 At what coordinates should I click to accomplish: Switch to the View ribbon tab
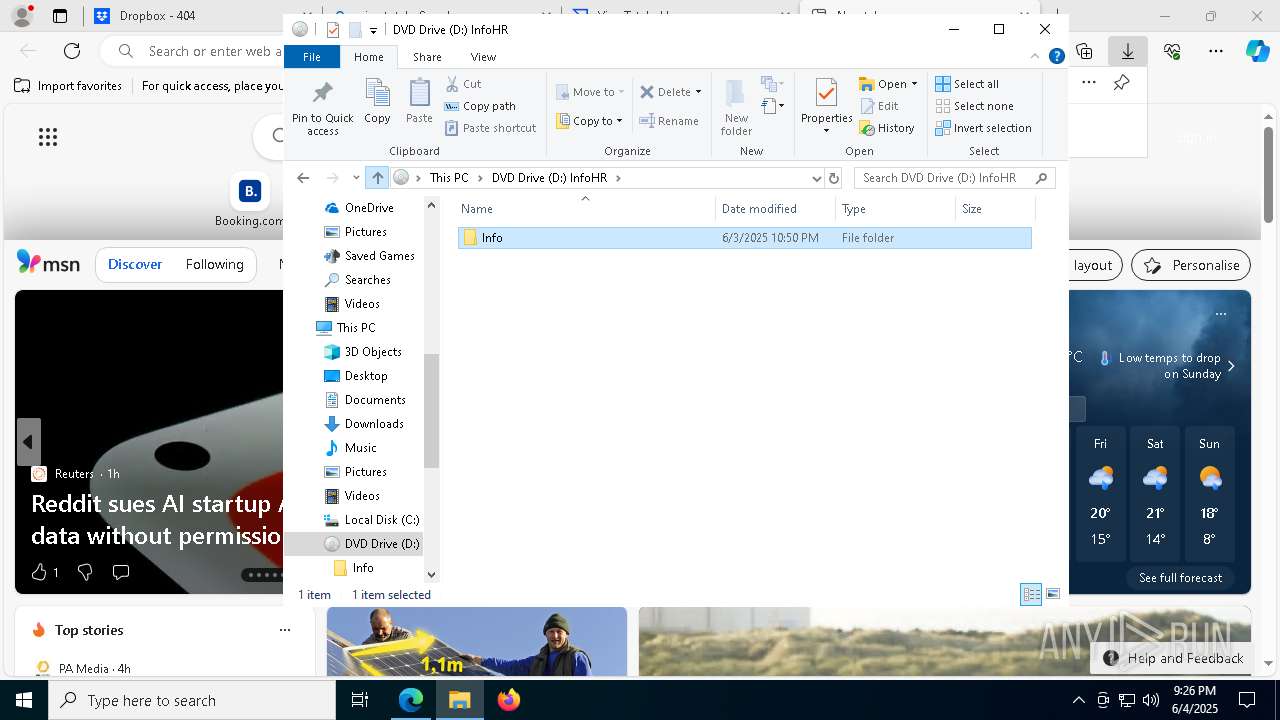pyautogui.click(x=483, y=57)
